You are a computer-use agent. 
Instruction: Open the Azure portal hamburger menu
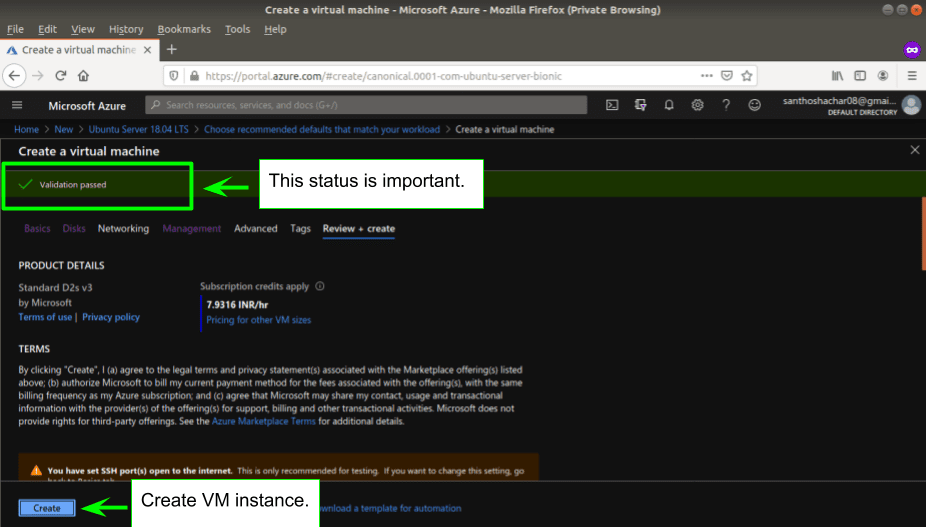click(x=17, y=105)
